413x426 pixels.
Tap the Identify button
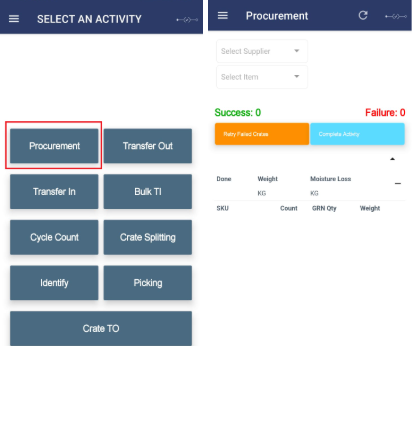tap(54, 283)
